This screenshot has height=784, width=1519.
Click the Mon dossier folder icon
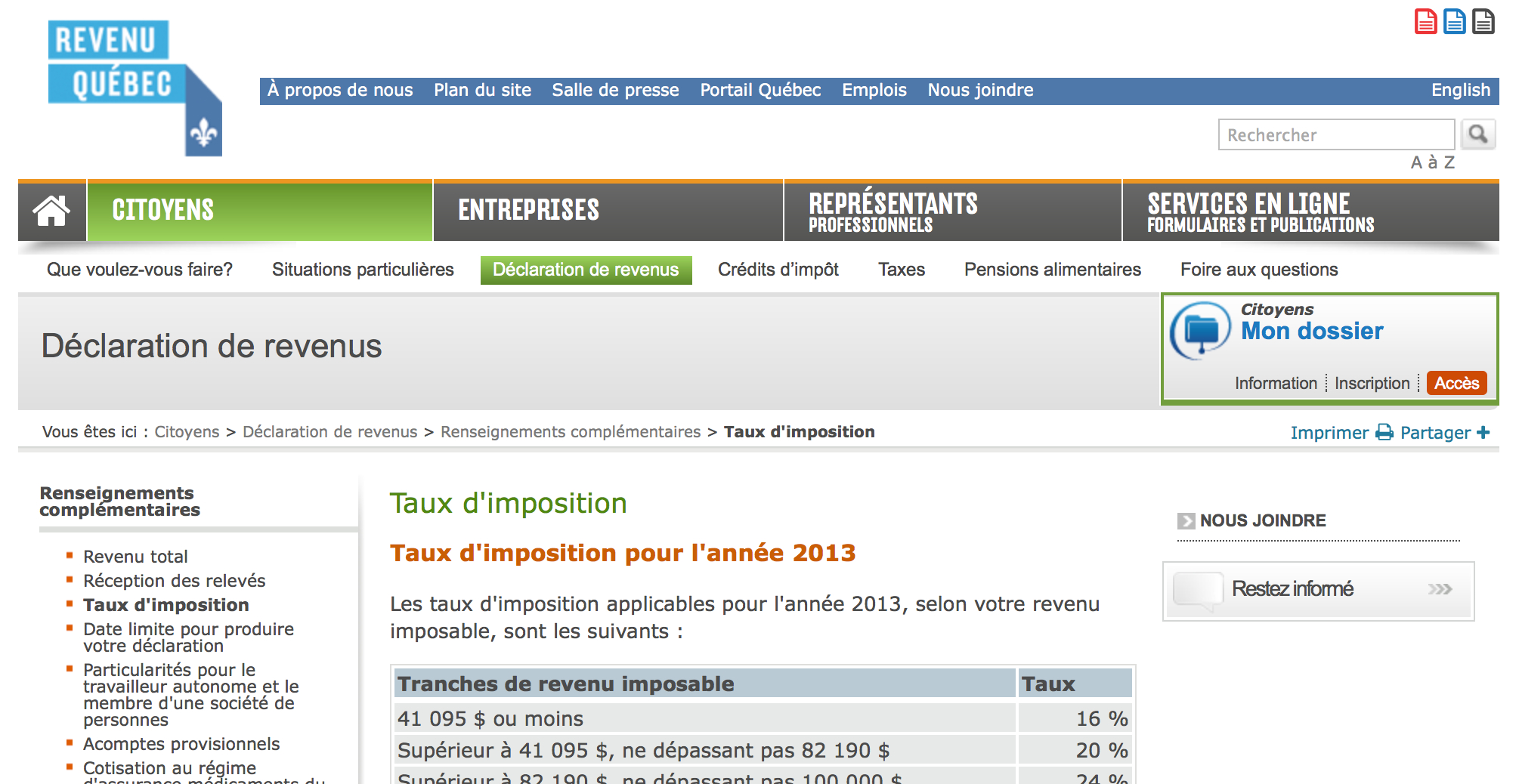pyautogui.click(x=1201, y=330)
